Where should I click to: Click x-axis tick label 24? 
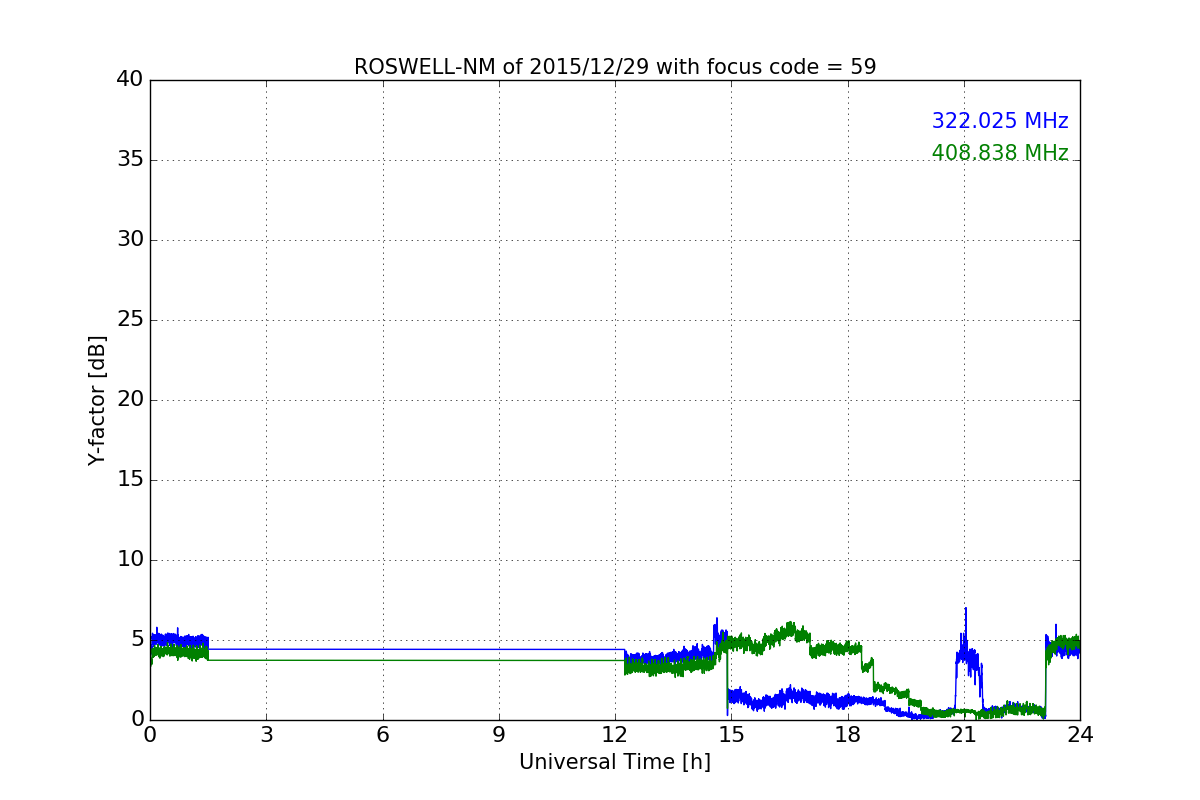(x=1080, y=735)
